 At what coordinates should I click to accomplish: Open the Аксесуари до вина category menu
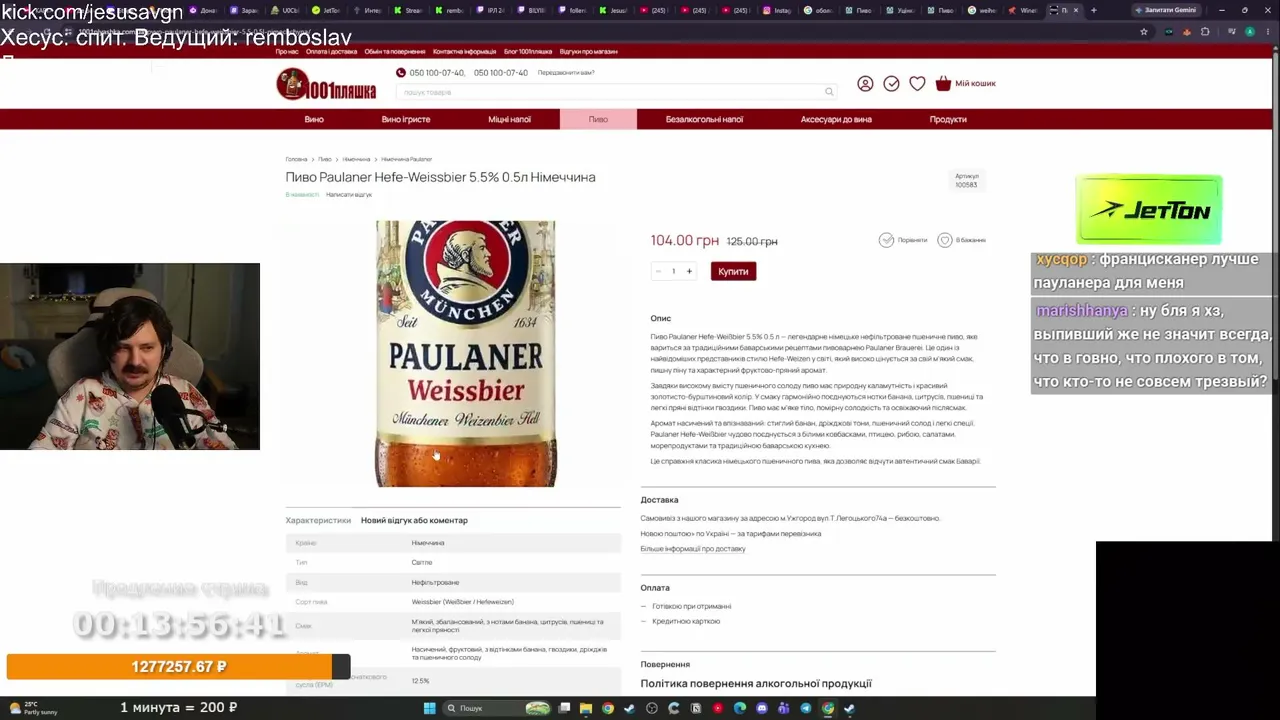click(x=836, y=119)
